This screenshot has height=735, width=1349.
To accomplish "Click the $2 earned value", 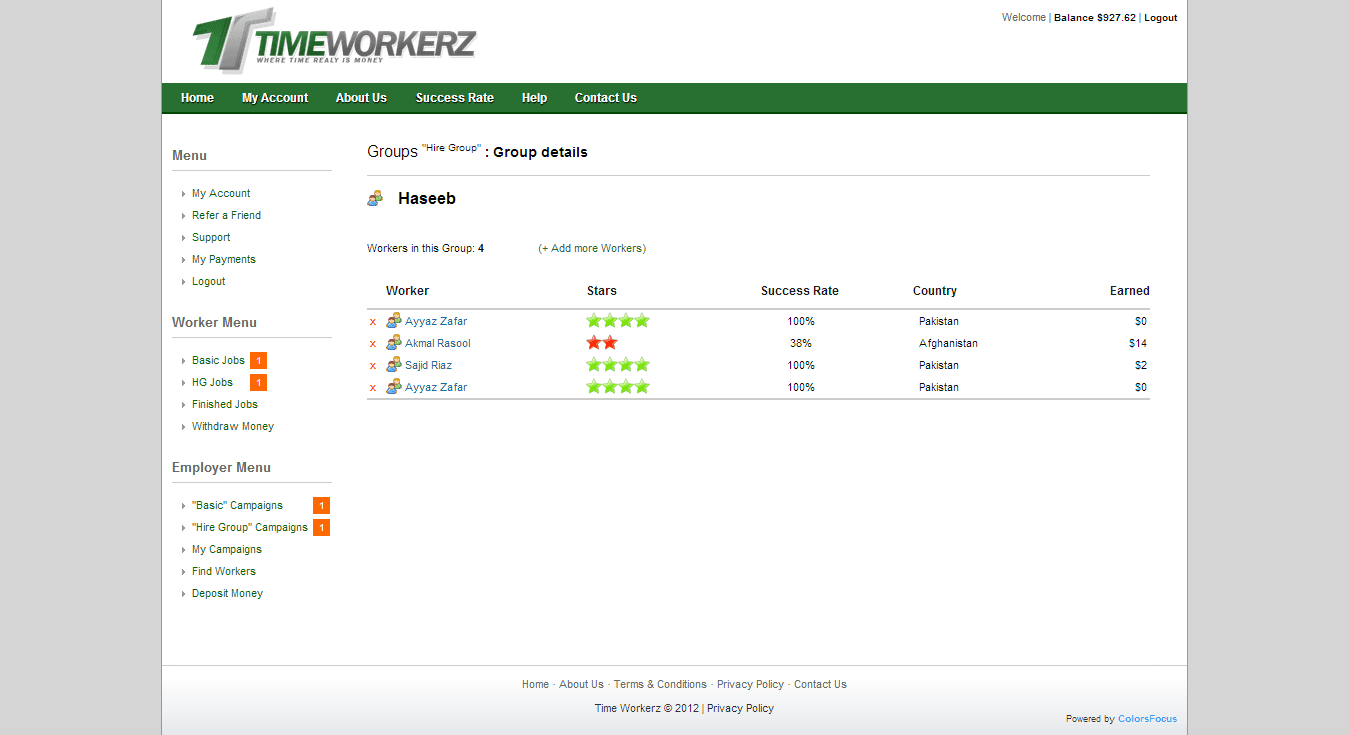I will click(x=1141, y=366).
